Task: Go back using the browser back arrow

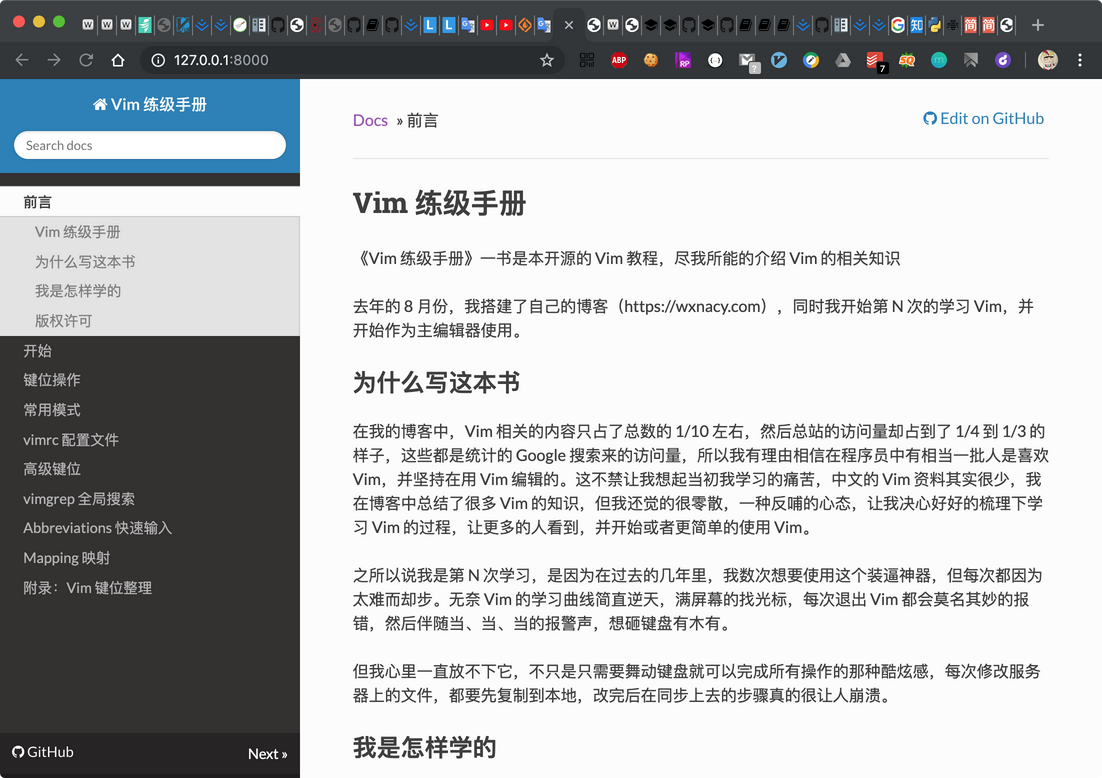Action: 22,60
